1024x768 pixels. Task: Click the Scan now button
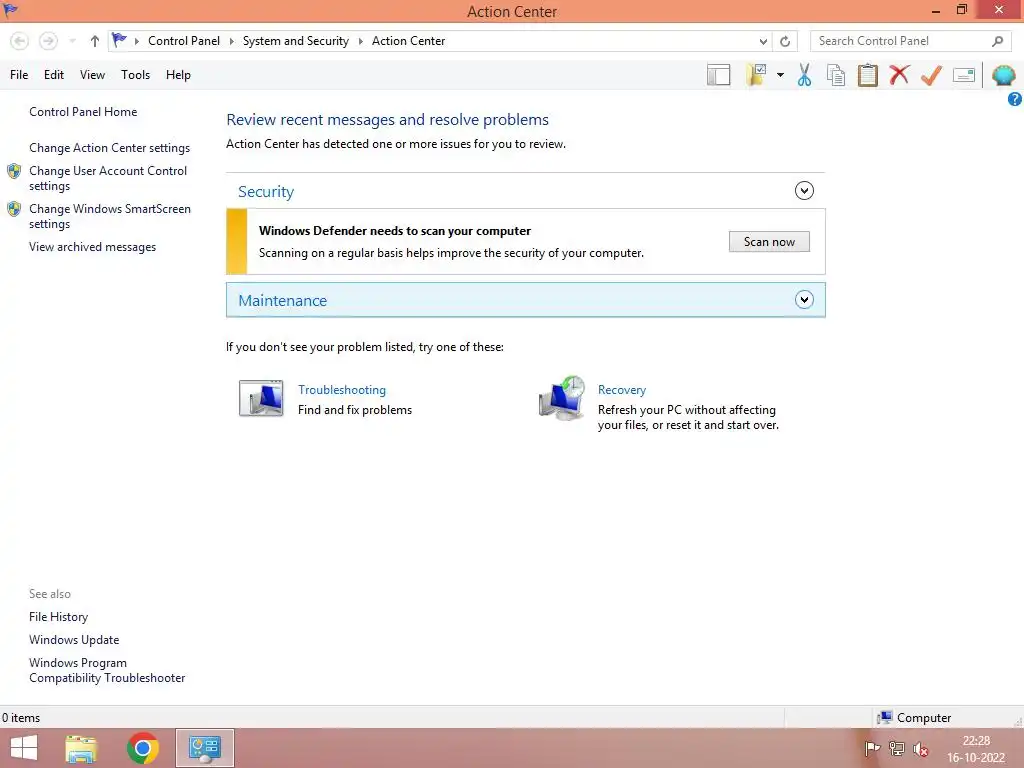tap(769, 242)
